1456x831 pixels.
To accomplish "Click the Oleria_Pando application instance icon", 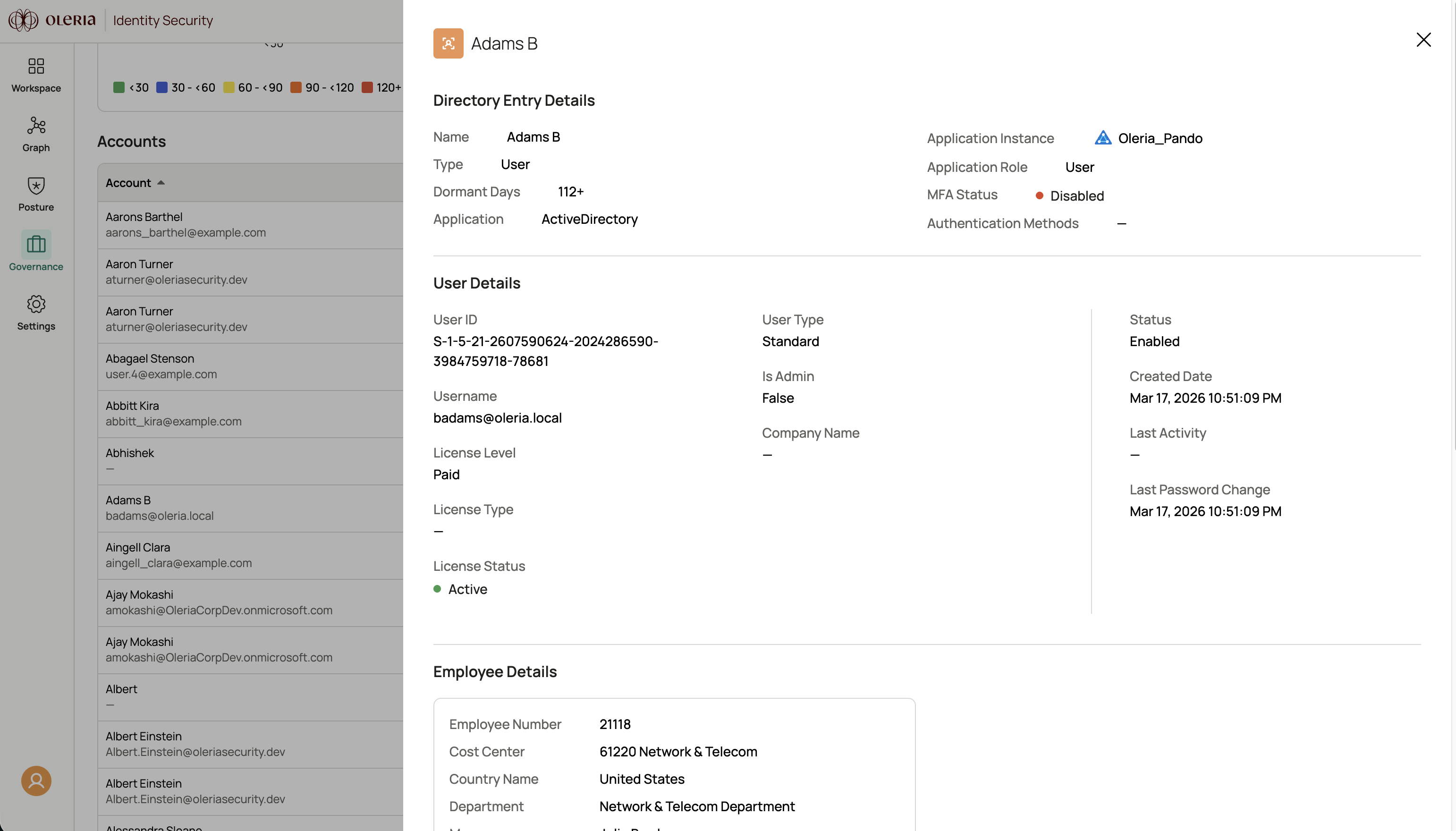I will [x=1103, y=138].
